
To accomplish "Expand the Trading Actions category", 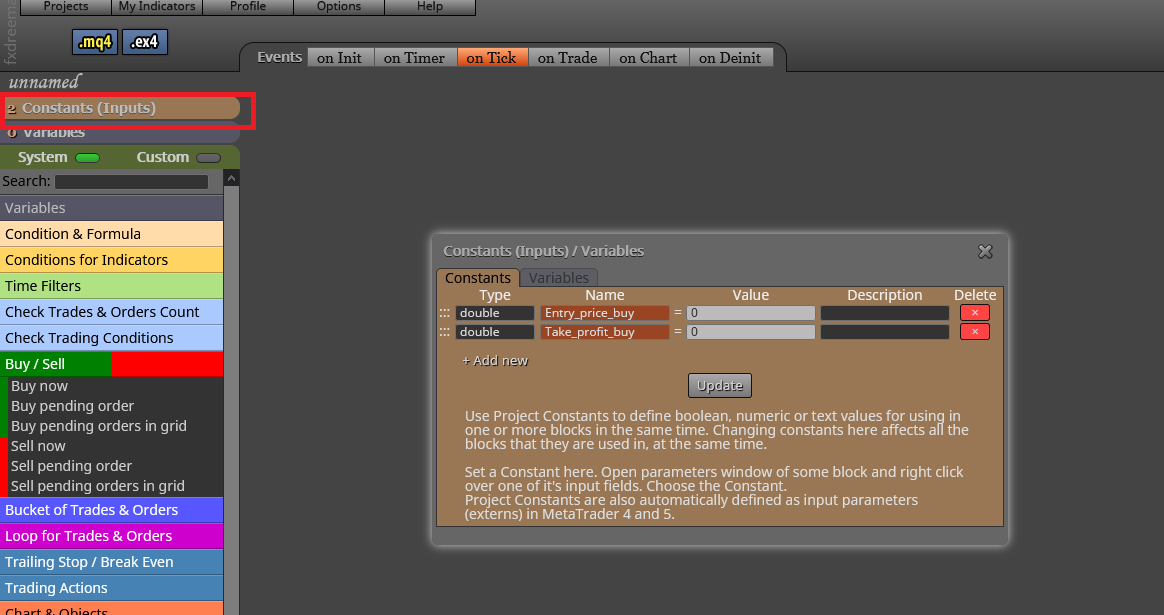I will [111, 588].
